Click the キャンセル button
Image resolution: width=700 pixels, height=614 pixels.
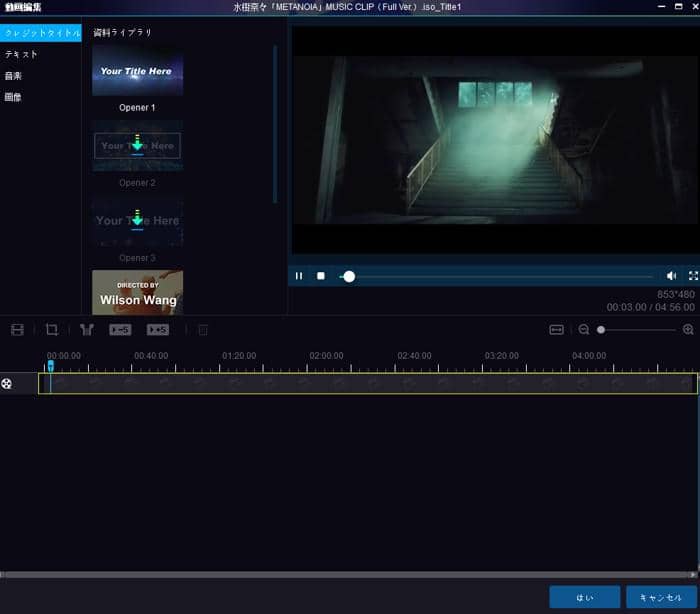660,597
